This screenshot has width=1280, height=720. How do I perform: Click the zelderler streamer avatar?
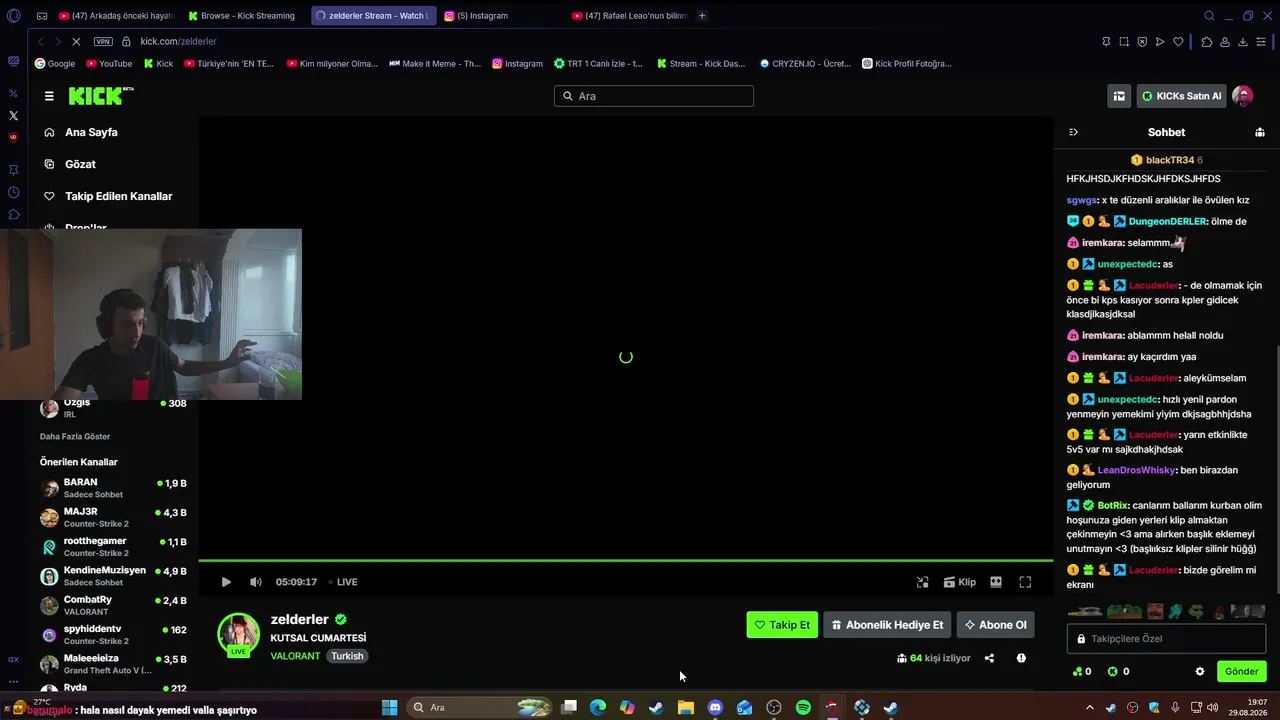coord(239,634)
